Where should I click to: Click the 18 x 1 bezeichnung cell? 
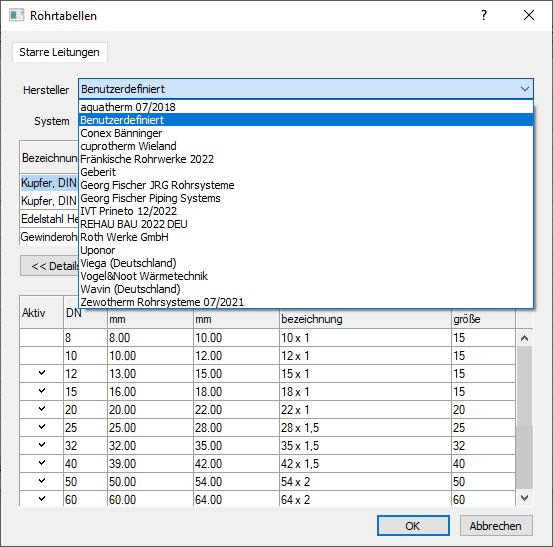[x=365, y=391]
